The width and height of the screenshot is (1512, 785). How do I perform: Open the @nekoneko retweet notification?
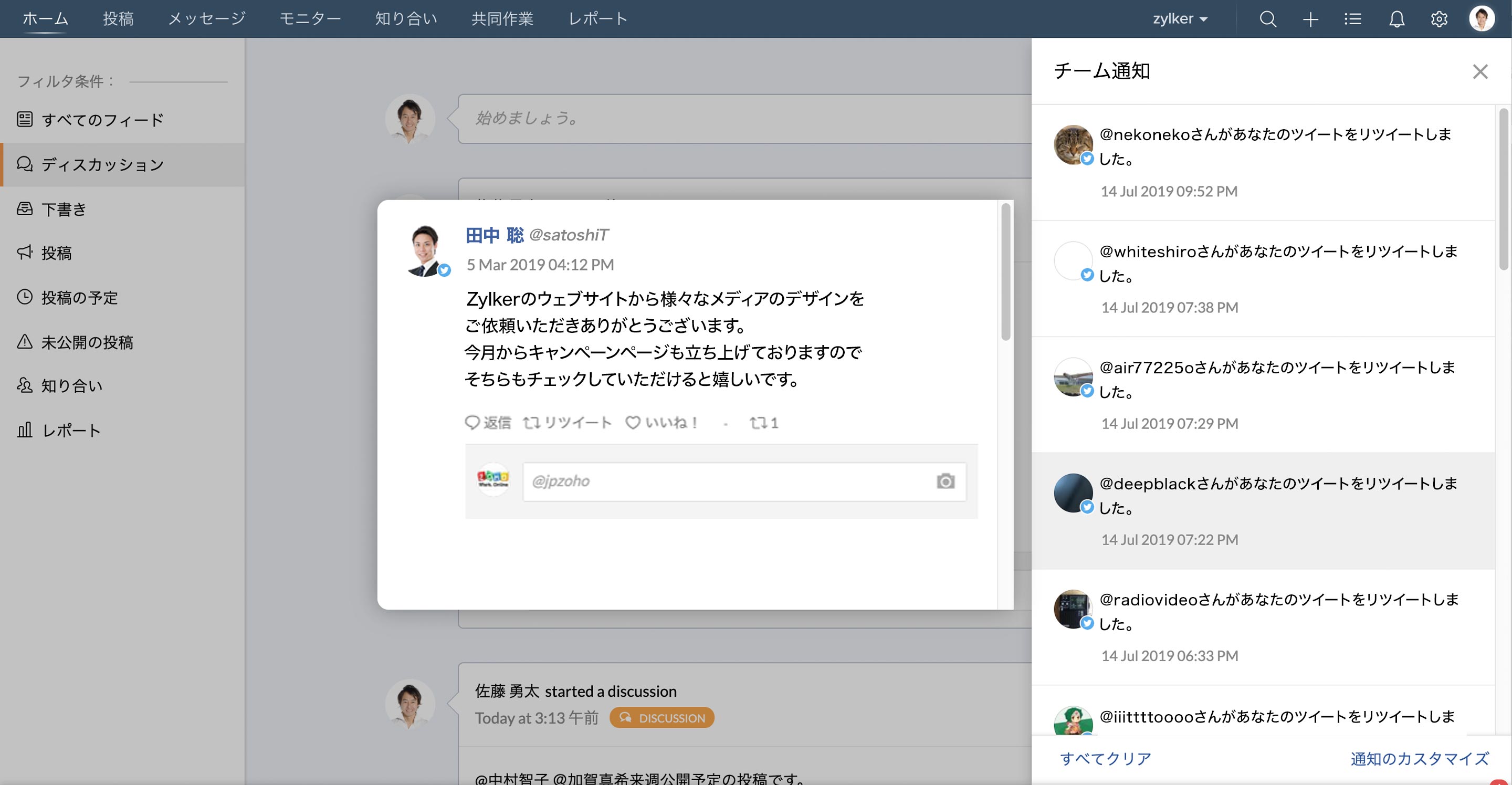point(1263,163)
